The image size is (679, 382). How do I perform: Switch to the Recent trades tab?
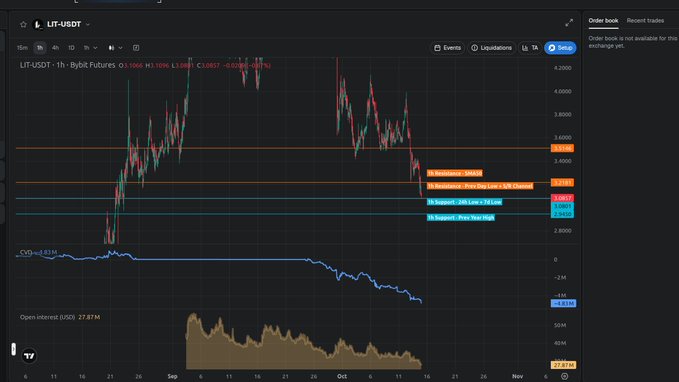point(645,20)
